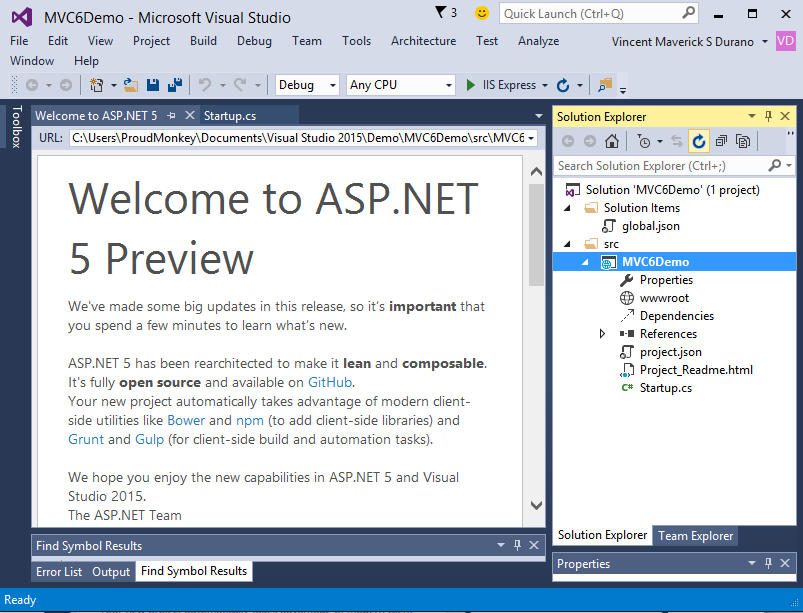Click the Save toolbar icon
The height and width of the screenshot is (613, 803).
pos(153,85)
